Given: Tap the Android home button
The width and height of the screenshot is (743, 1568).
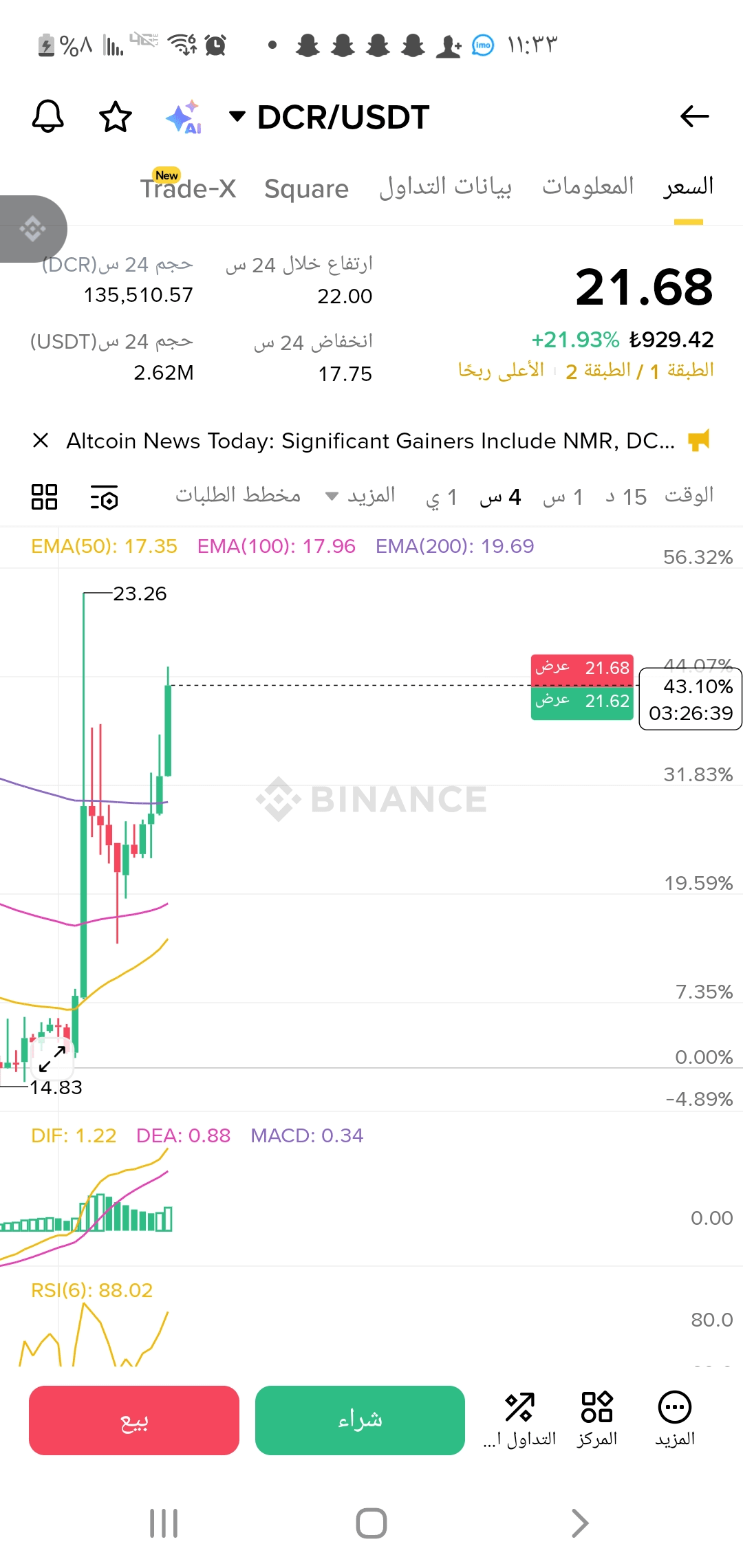Looking at the screenshot, I should tap(371, 1523).
